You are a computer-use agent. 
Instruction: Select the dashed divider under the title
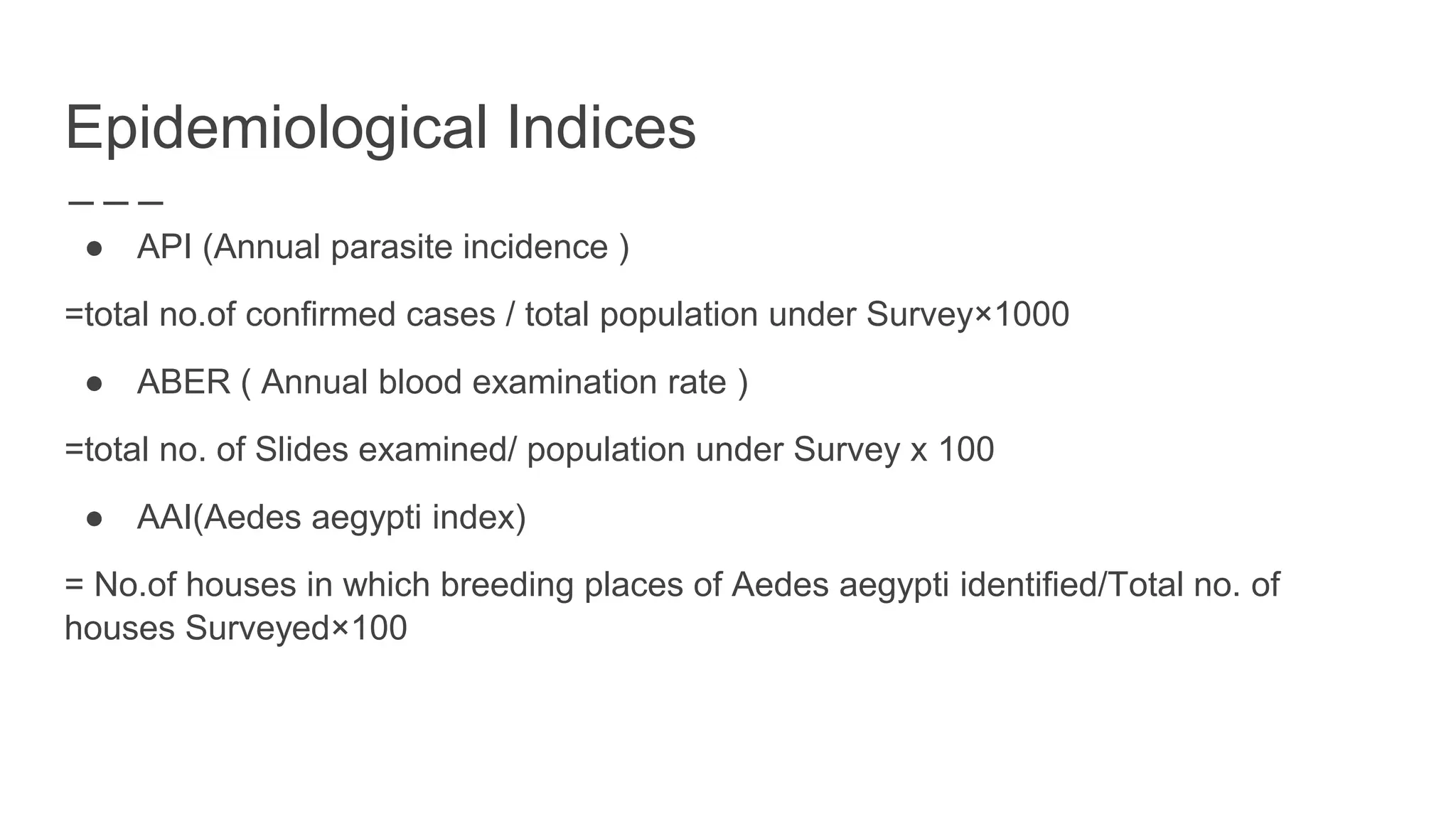point(116,203)
